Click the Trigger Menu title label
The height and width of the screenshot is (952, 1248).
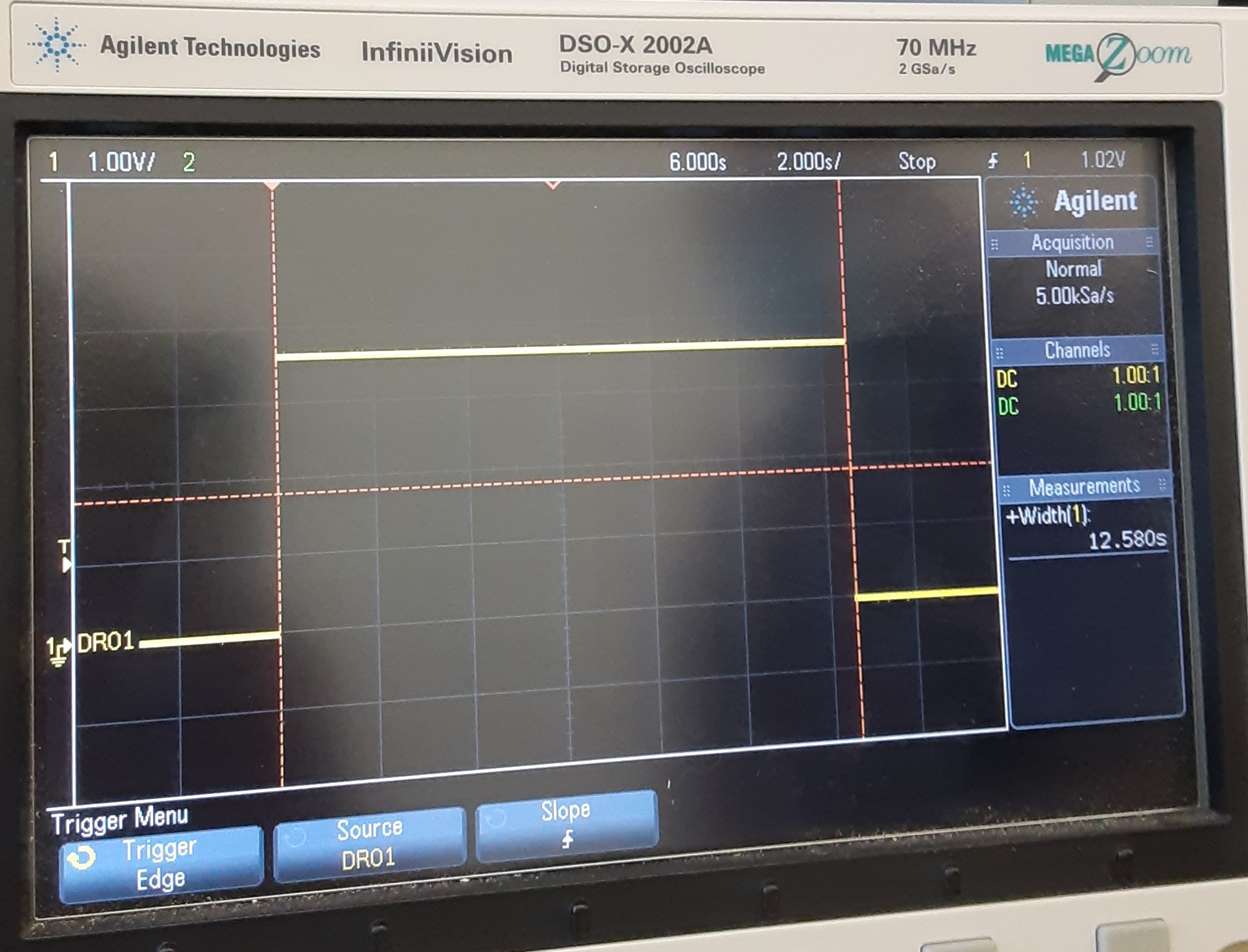tap(120, 819)
